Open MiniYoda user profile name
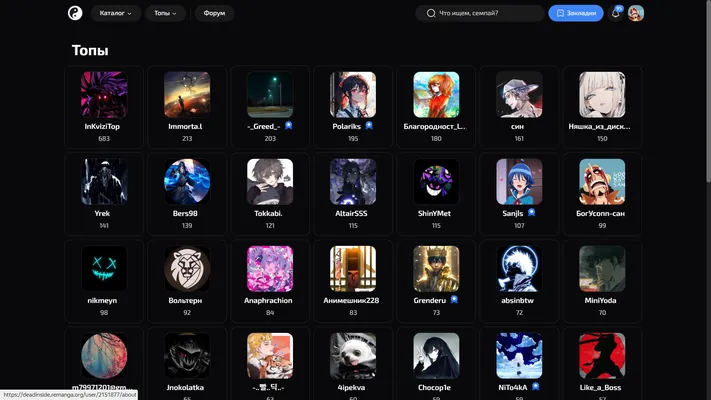The width and height of the screenshot is (711, 400). click(600, 300)
